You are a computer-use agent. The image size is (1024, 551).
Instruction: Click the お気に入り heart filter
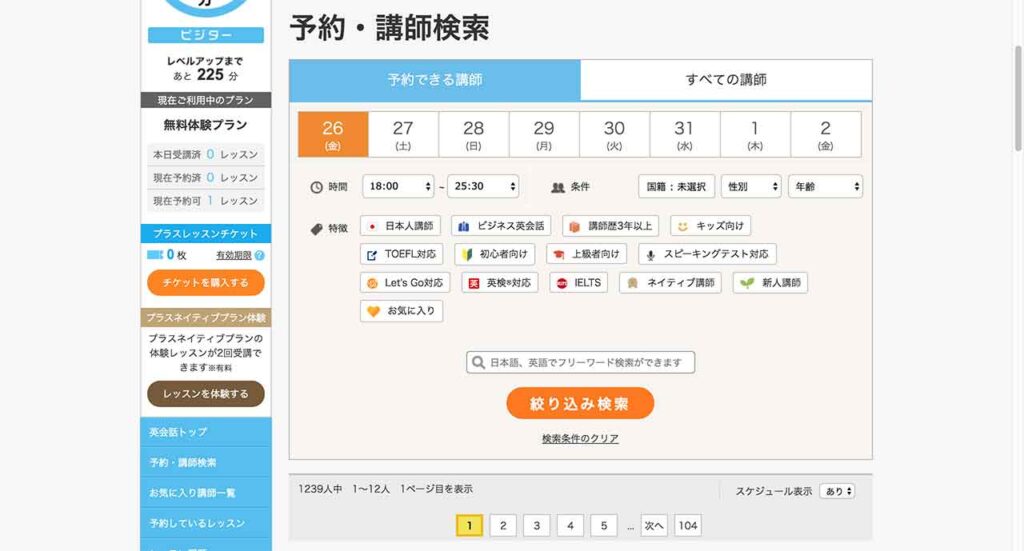[401, 311]
